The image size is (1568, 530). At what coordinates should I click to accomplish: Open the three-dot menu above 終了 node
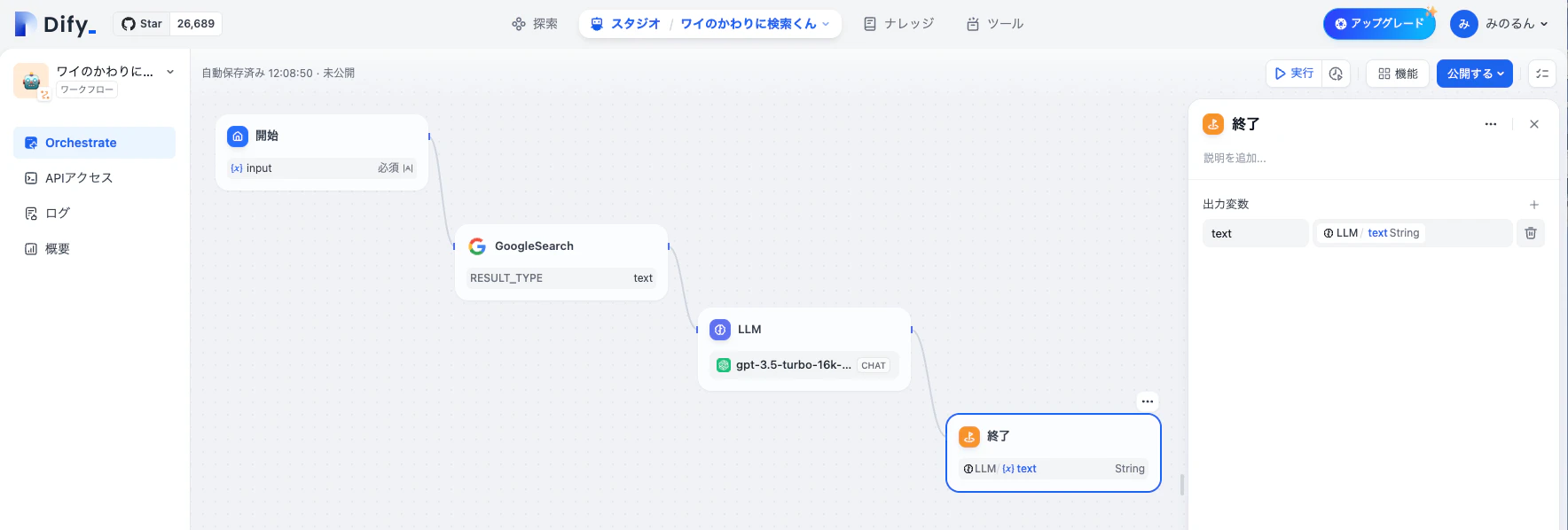point(1148,401)
